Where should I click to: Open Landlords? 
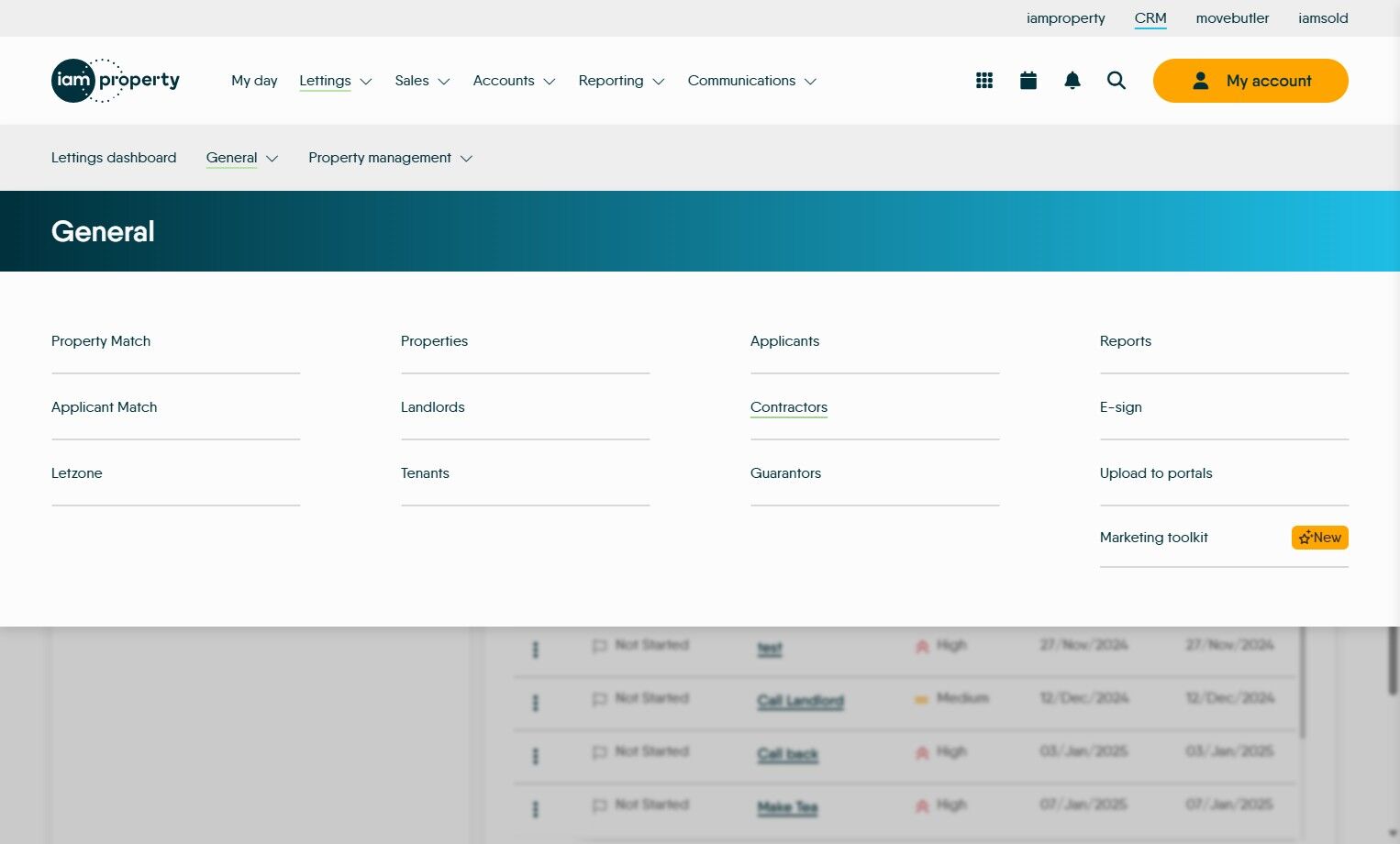(433, 407)
